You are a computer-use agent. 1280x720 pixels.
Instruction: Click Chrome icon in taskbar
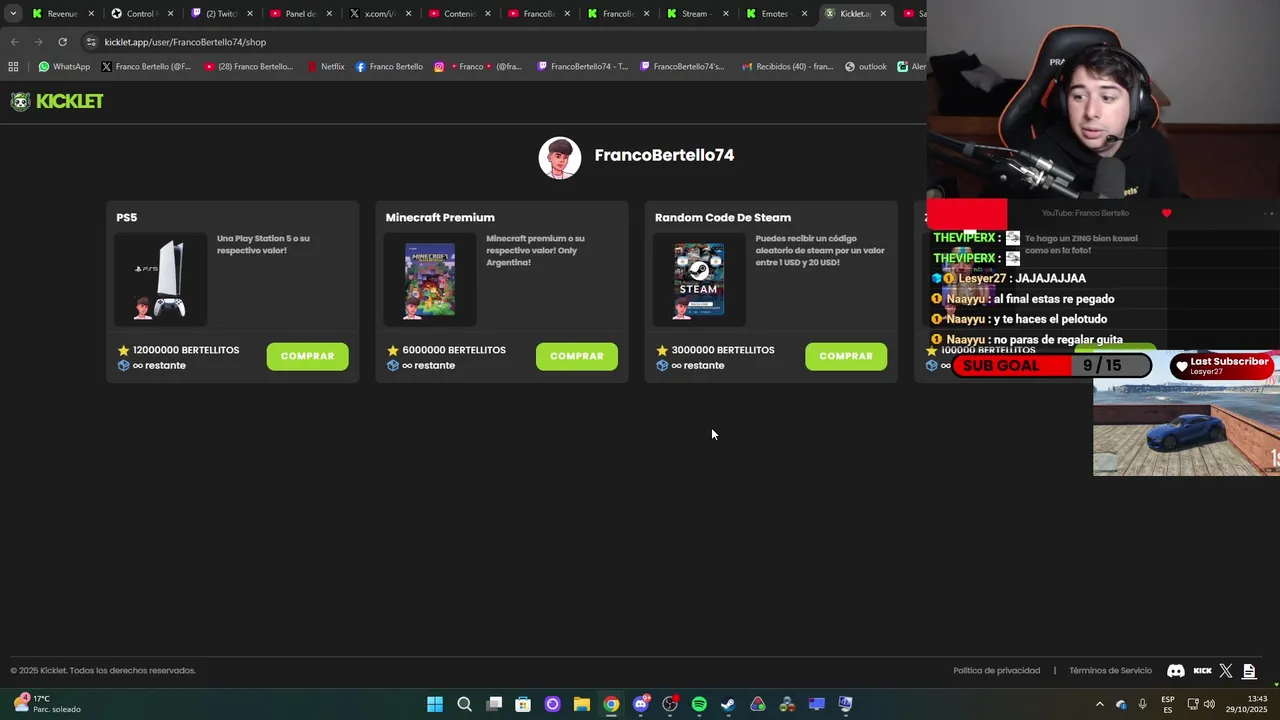tap(611, 704)
